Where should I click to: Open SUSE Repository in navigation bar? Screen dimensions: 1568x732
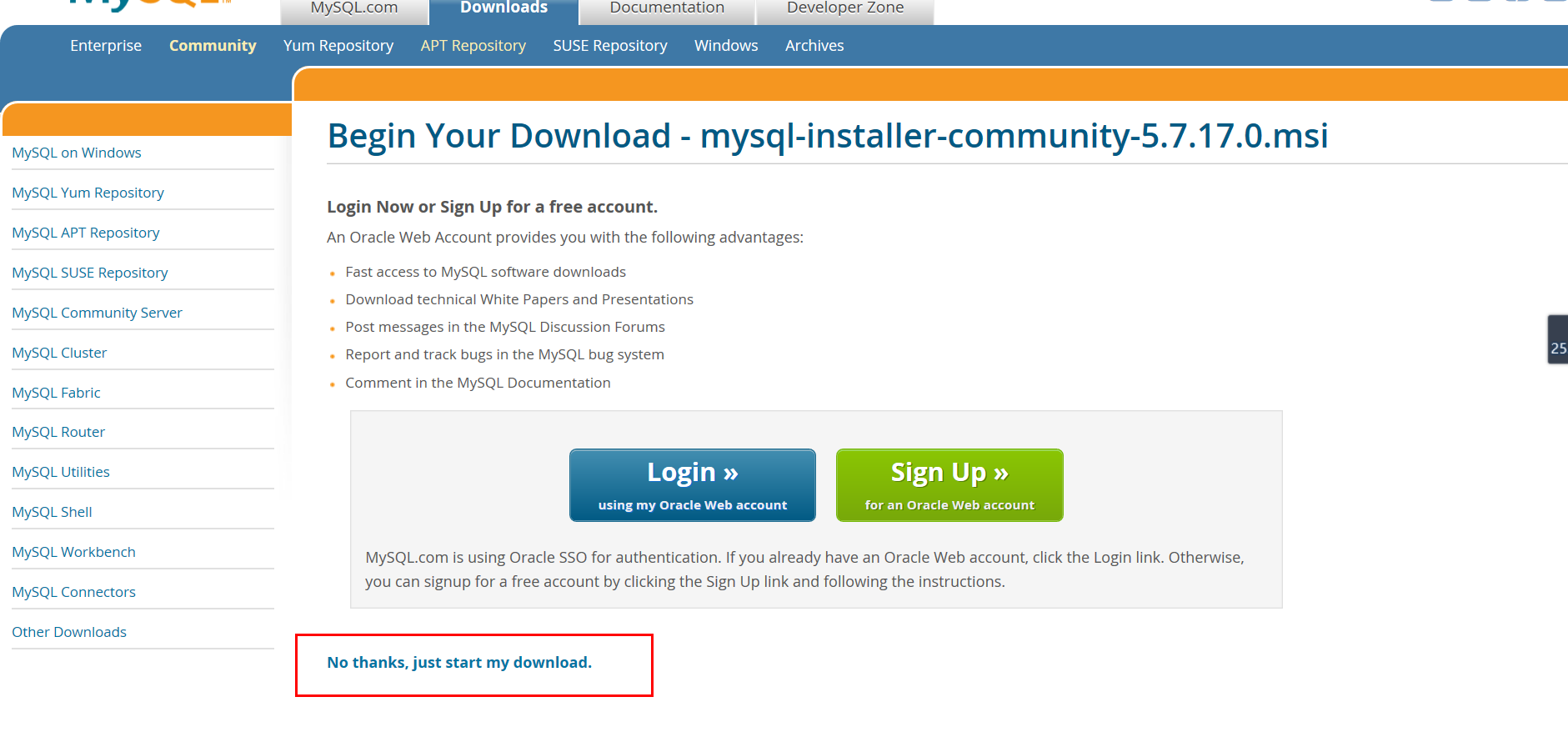pyautogui.click(x=610, y=46)
